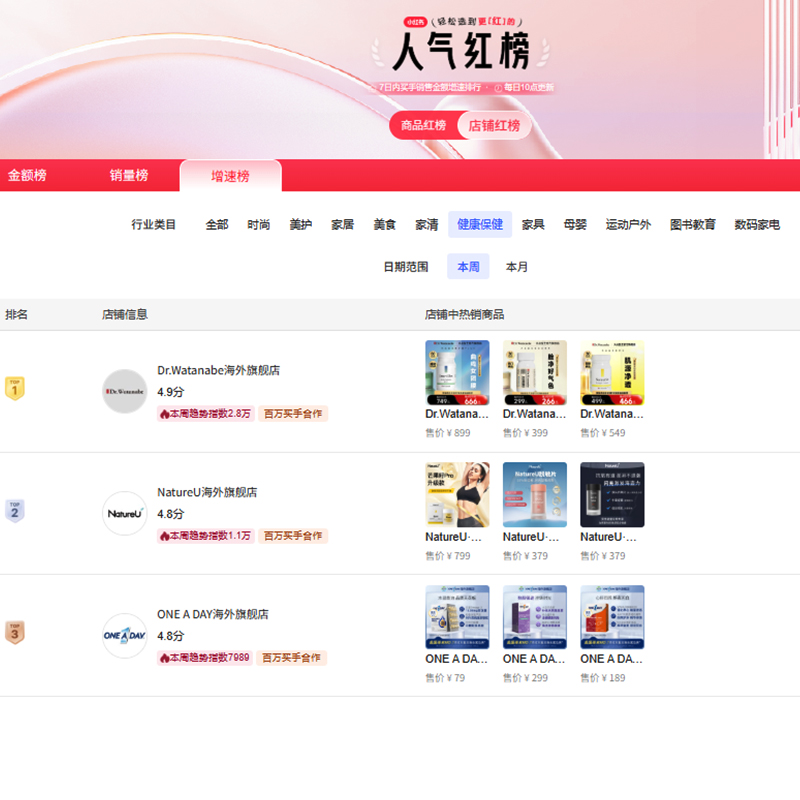Select 本月 date range
Screen dimensions: 800x800
pyautogui.click(x=517, y=267)
